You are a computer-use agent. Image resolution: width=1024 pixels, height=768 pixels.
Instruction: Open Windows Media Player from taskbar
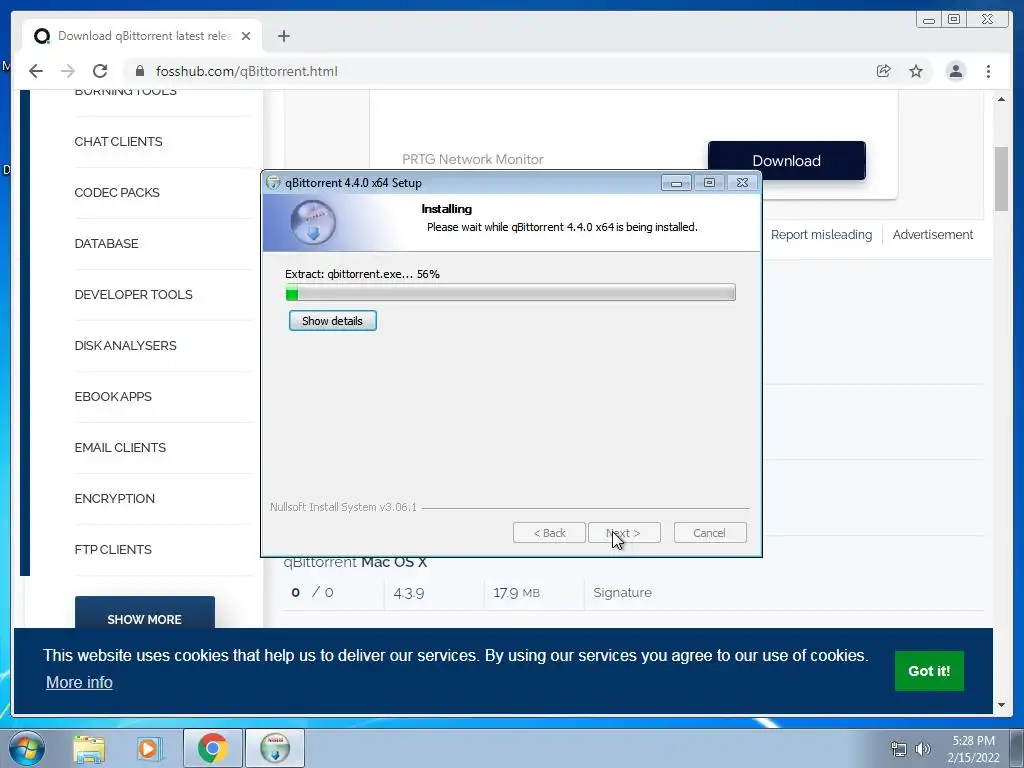[149, 748]
